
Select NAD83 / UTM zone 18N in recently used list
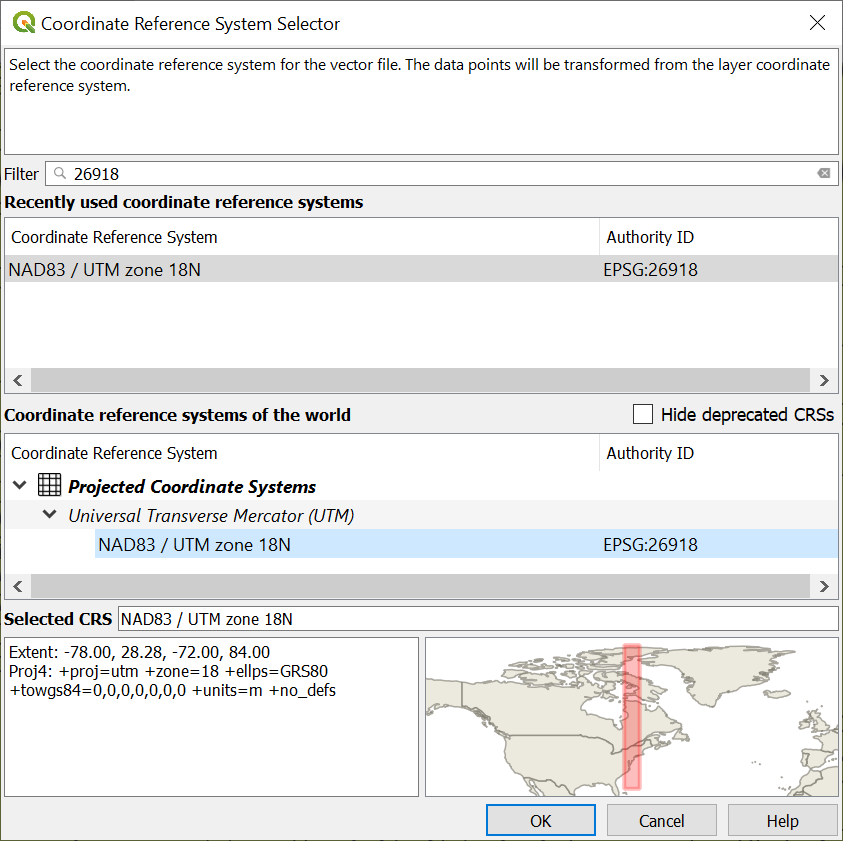click(x=105, y=269)
